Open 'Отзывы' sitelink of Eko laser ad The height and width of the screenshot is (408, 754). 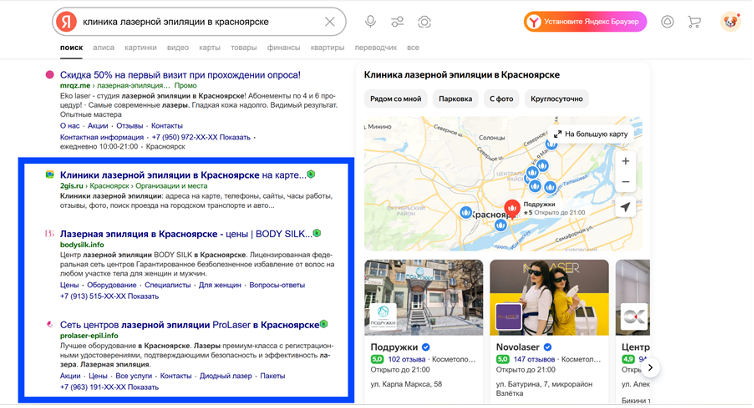click(130, 126)
